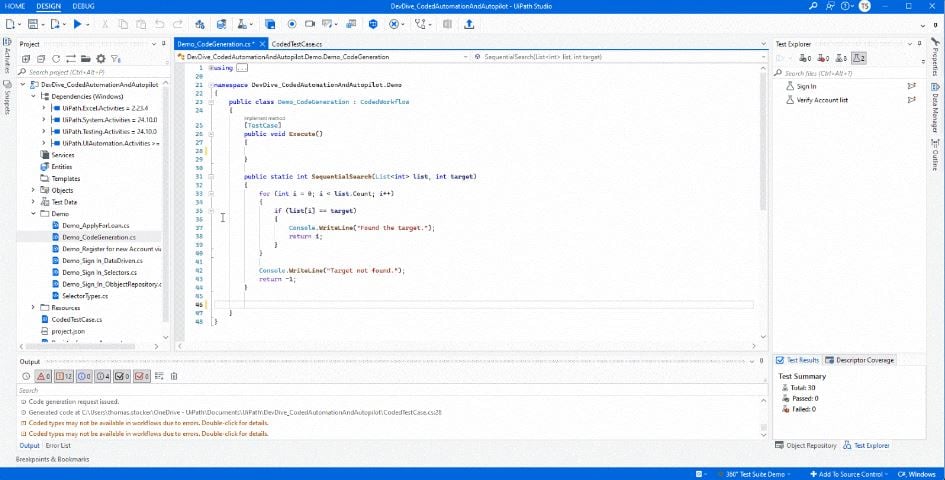The image size is (945, 480).
Task: Open the class navigation dropdown above the editor
Action: tap(465, 57)
